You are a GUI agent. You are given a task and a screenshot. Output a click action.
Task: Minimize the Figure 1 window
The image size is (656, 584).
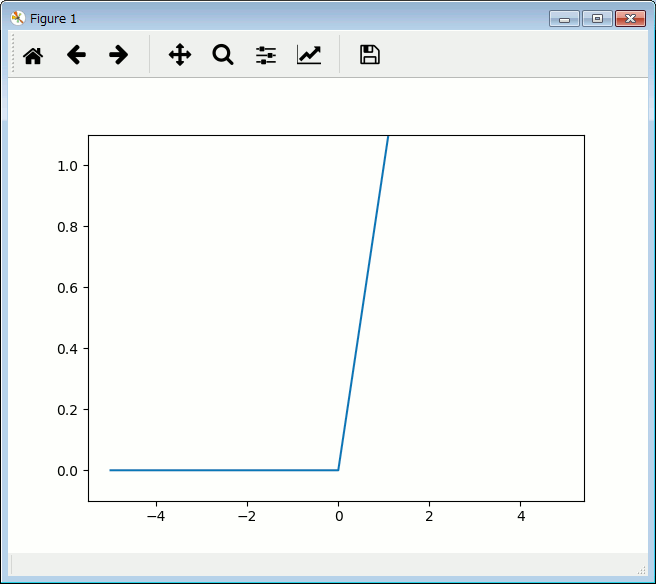[564, 18]
